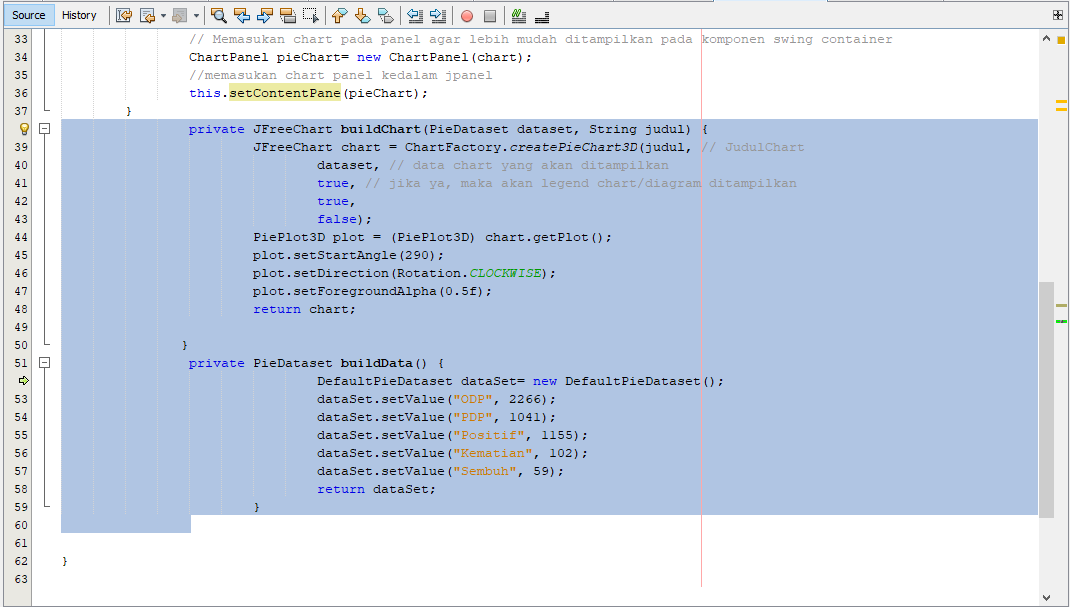
Task: Collapse the buildData method fold
Action: click(44, 363)
